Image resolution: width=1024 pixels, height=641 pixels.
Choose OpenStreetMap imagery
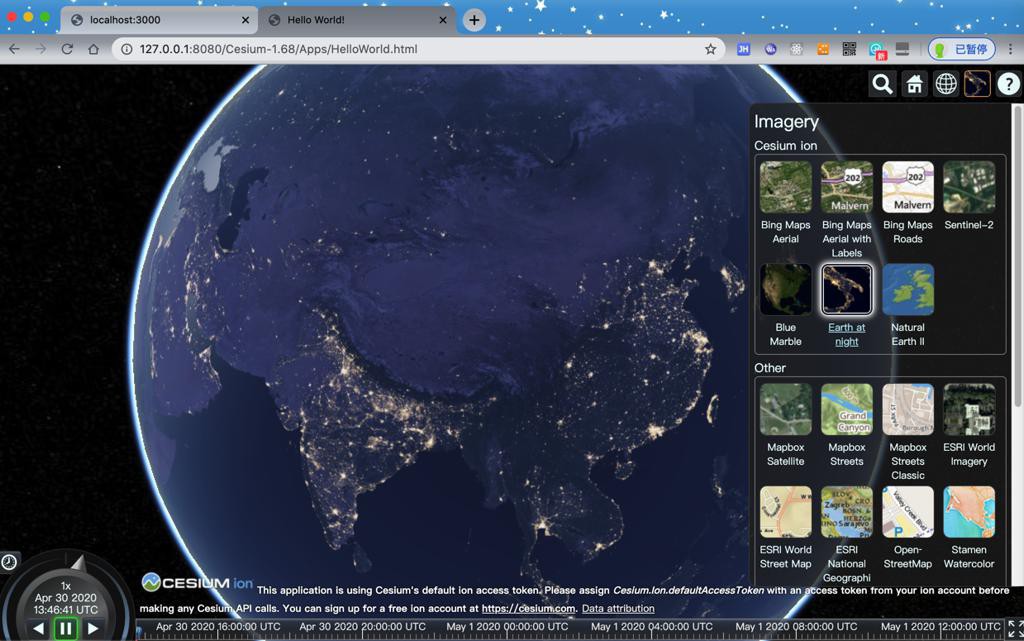click(908, 512)
